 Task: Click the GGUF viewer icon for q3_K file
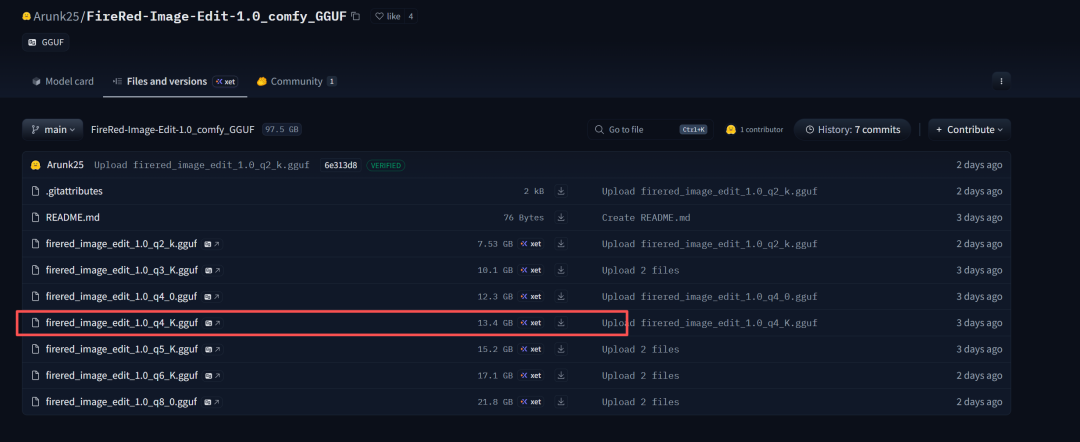coord(213,270)
